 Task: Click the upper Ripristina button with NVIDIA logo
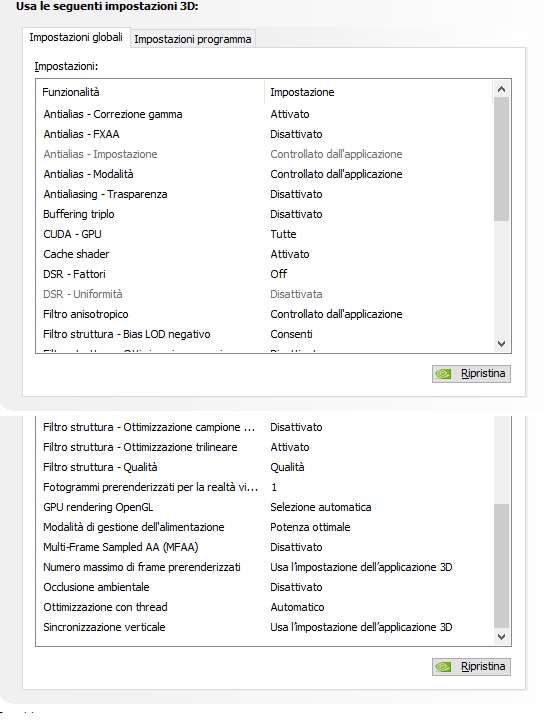coord(471,374)
